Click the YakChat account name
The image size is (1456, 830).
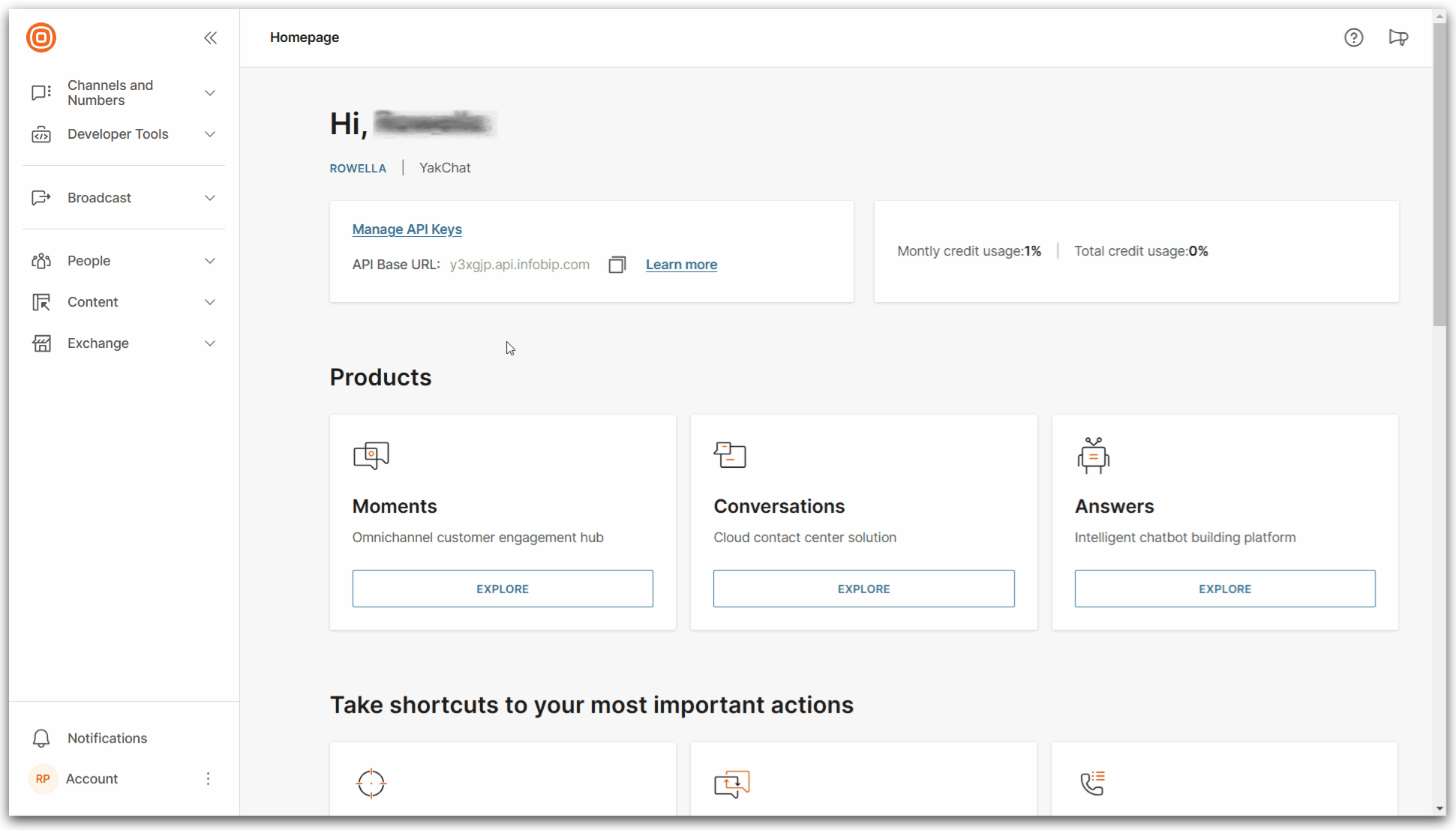click(445, 168)
